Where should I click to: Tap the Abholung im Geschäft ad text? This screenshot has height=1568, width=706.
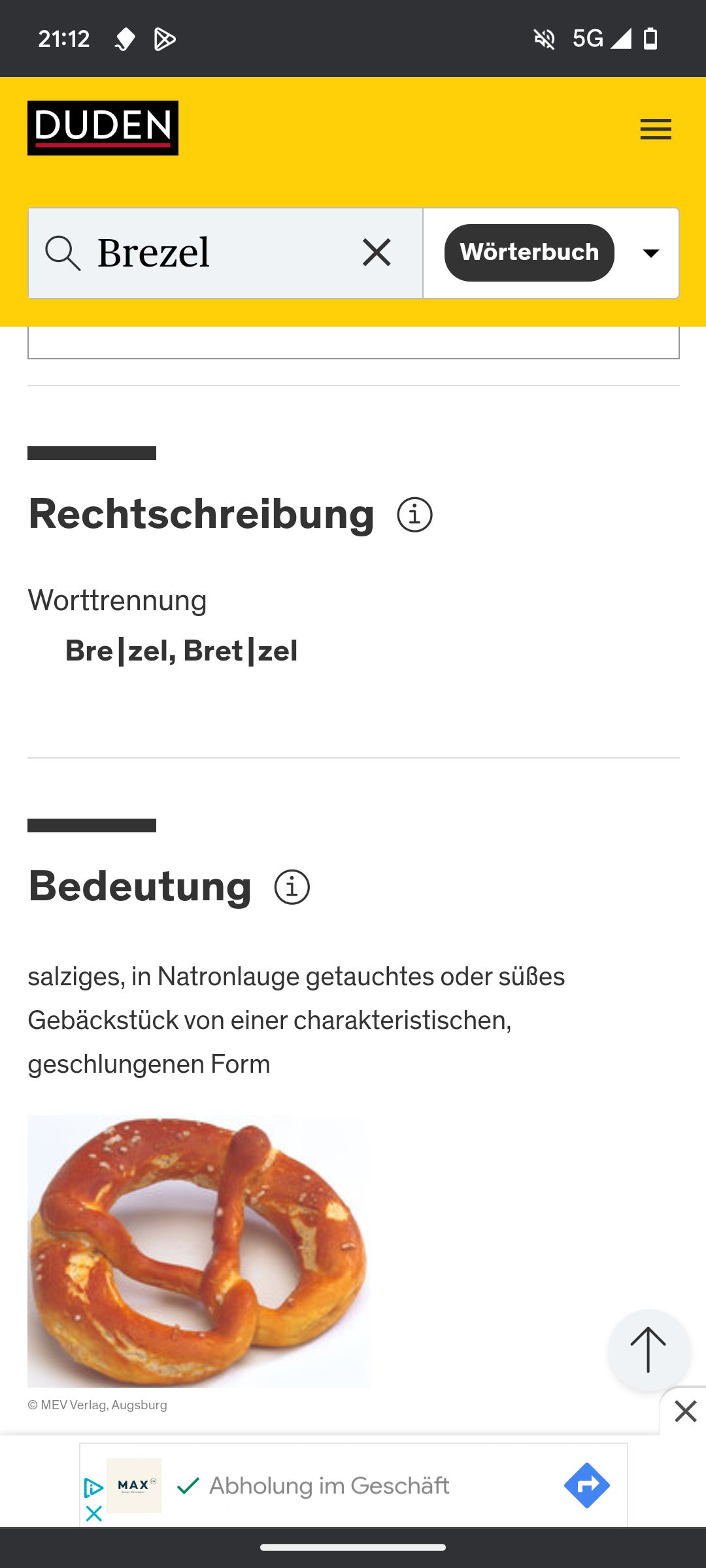pos(329,1486)
